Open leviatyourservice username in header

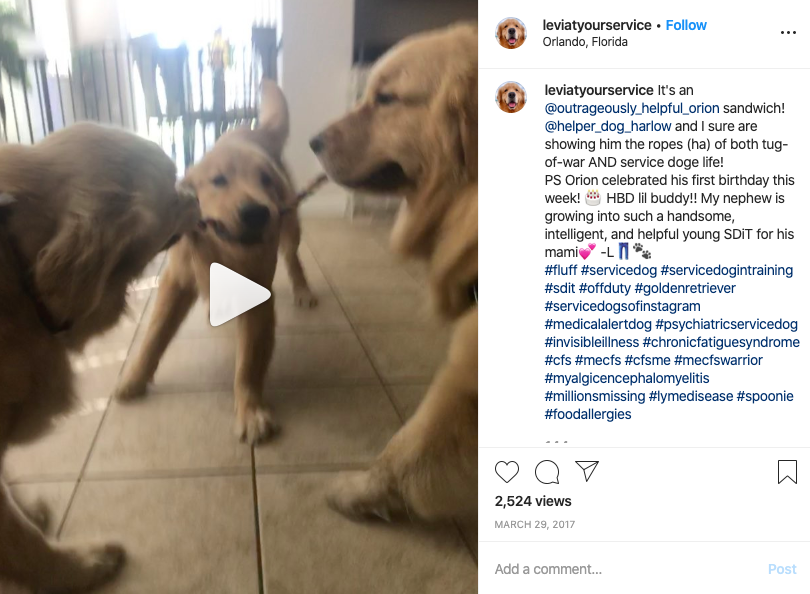point(597,25)
